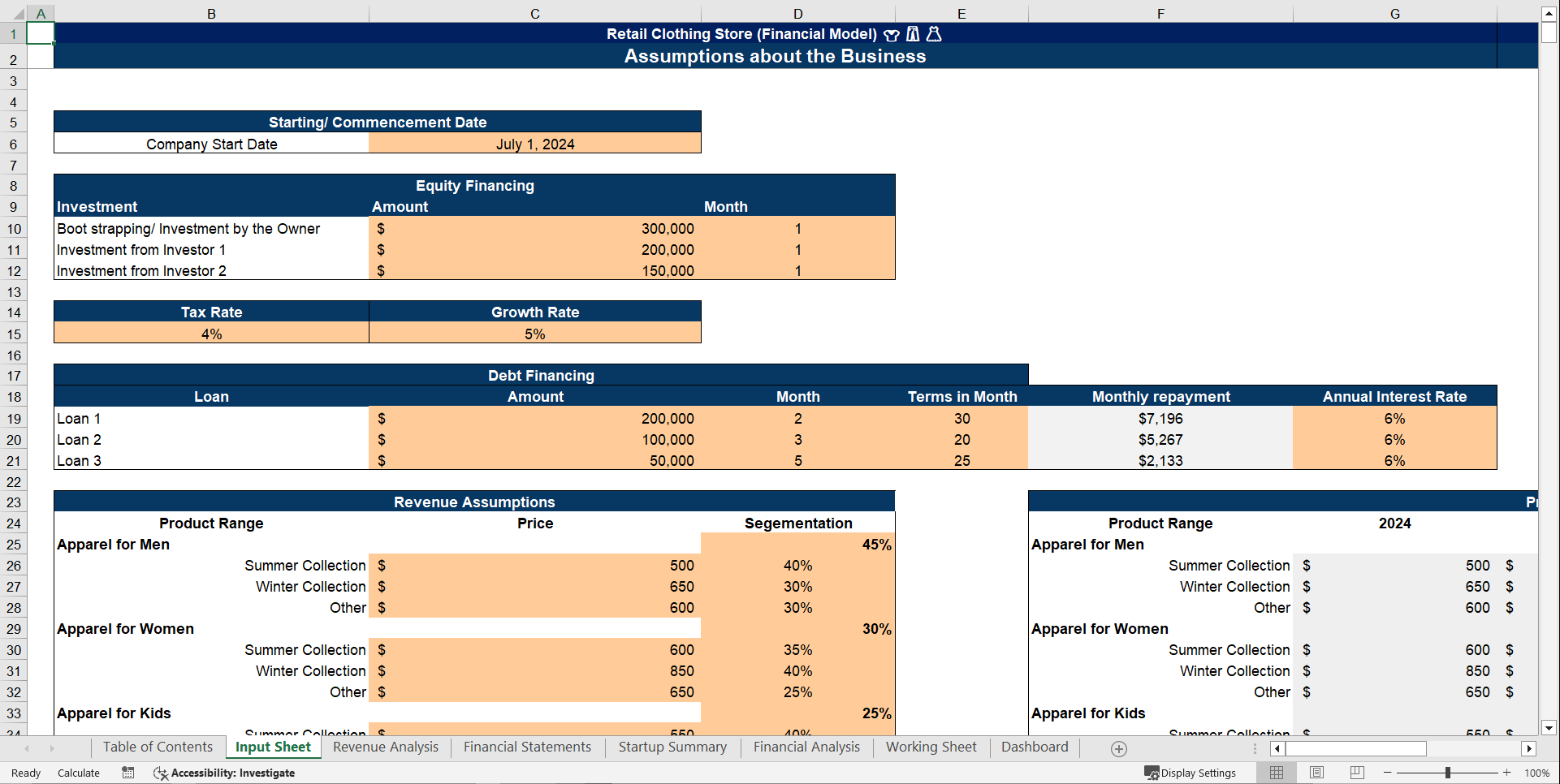
Task: Select Women Winter Collection price 850
Action: tap(534, 671)
